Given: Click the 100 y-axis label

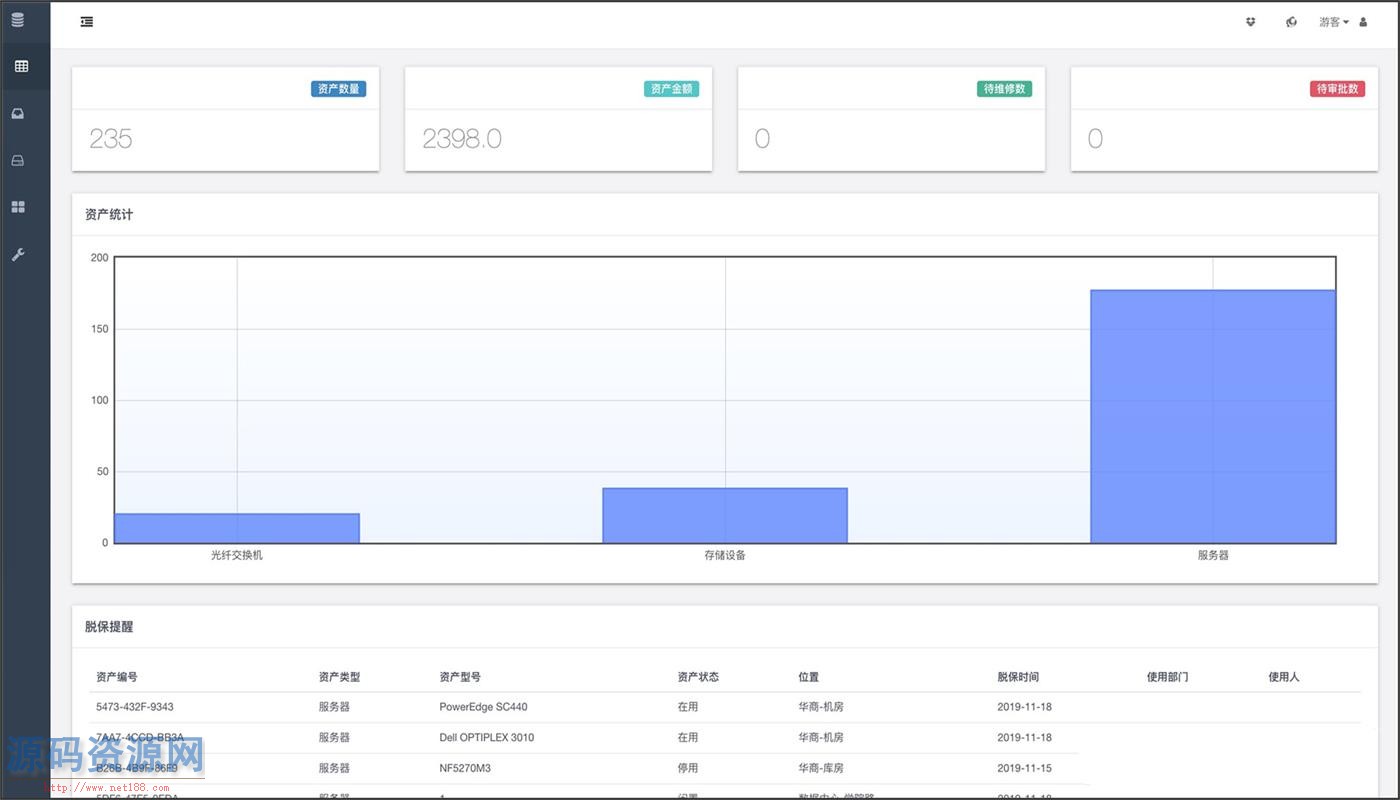Looking at the screenshot, I should [x=99, y=400].
